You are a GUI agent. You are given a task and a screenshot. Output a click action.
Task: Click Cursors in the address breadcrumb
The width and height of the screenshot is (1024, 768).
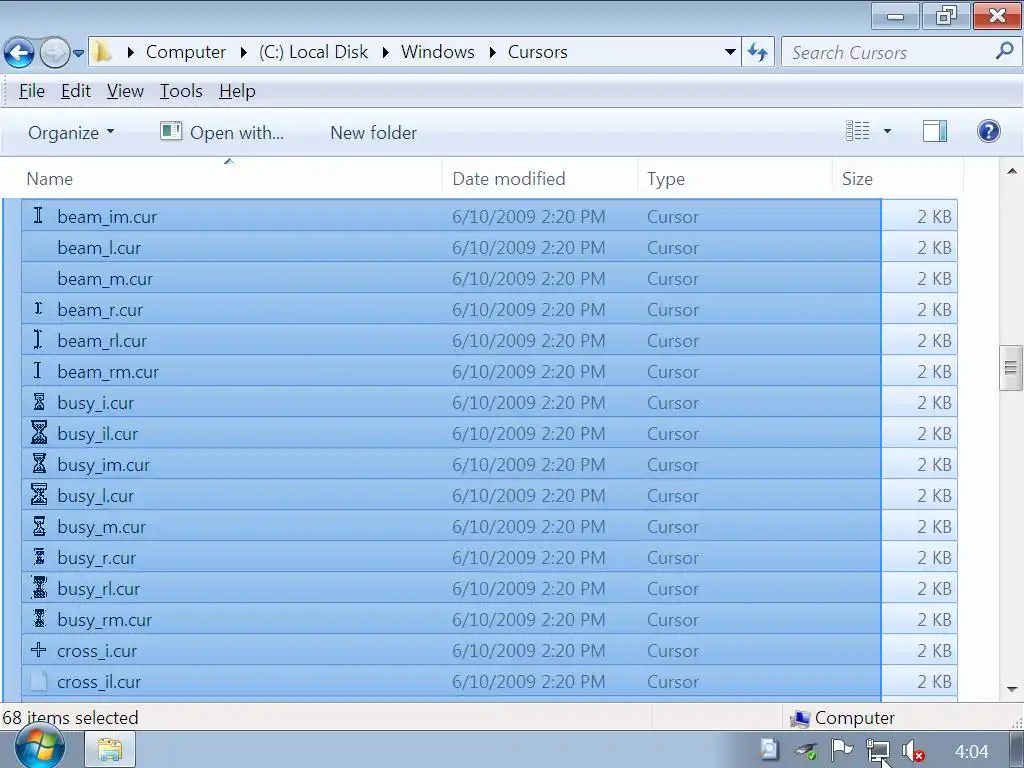537,52
